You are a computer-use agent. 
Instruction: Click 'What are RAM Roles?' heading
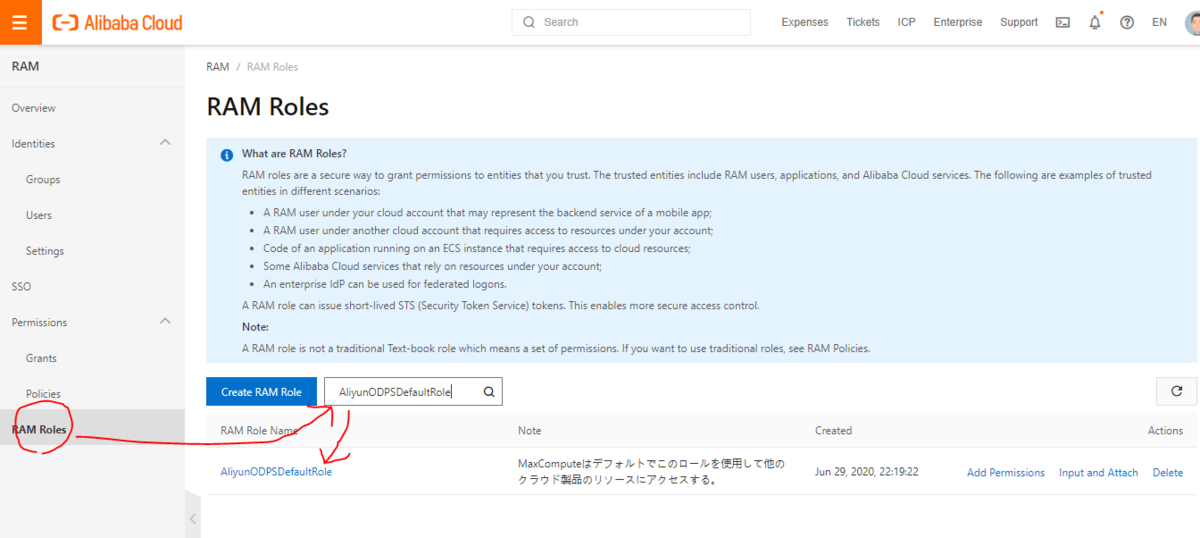point(294,154)
